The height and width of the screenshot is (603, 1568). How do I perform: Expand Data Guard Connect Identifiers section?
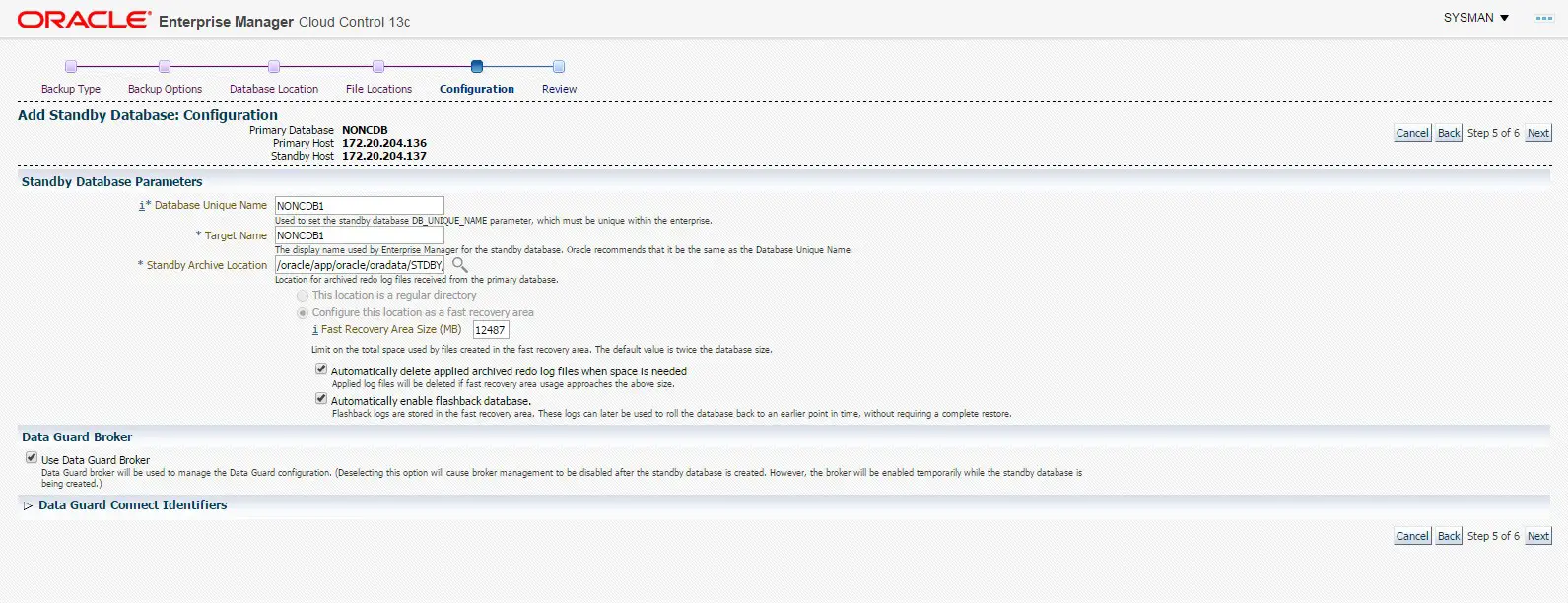(x=28, y=505)
